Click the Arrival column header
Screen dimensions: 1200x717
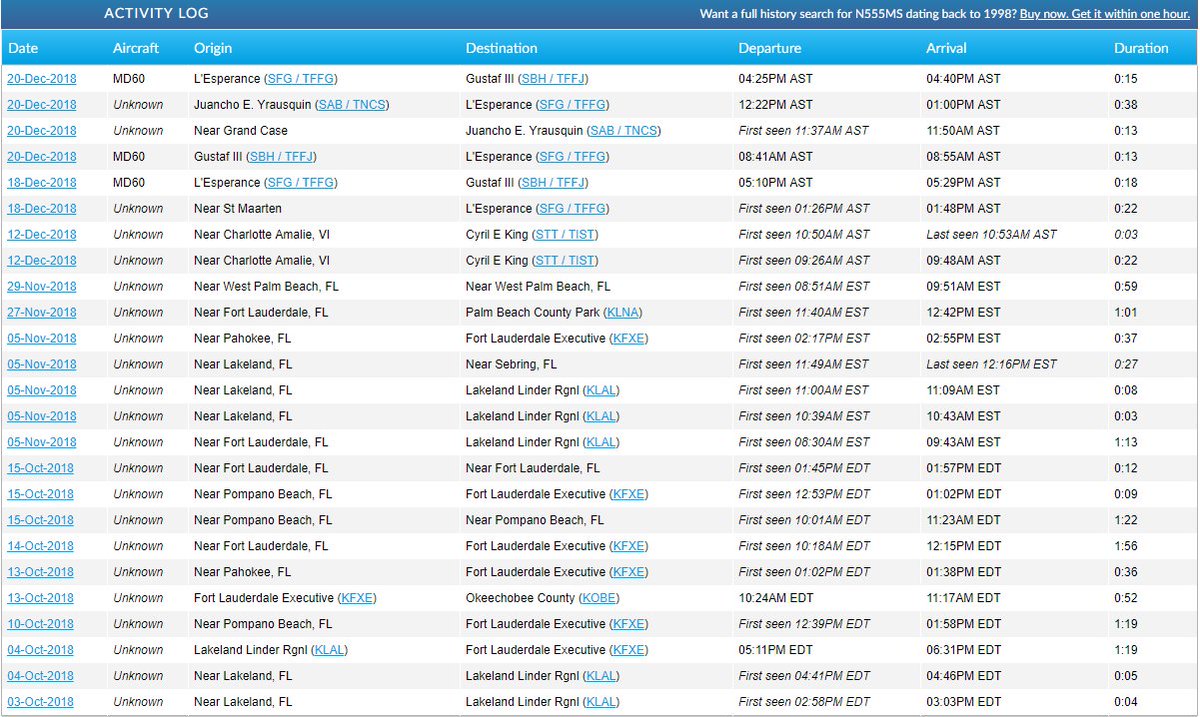946,48
